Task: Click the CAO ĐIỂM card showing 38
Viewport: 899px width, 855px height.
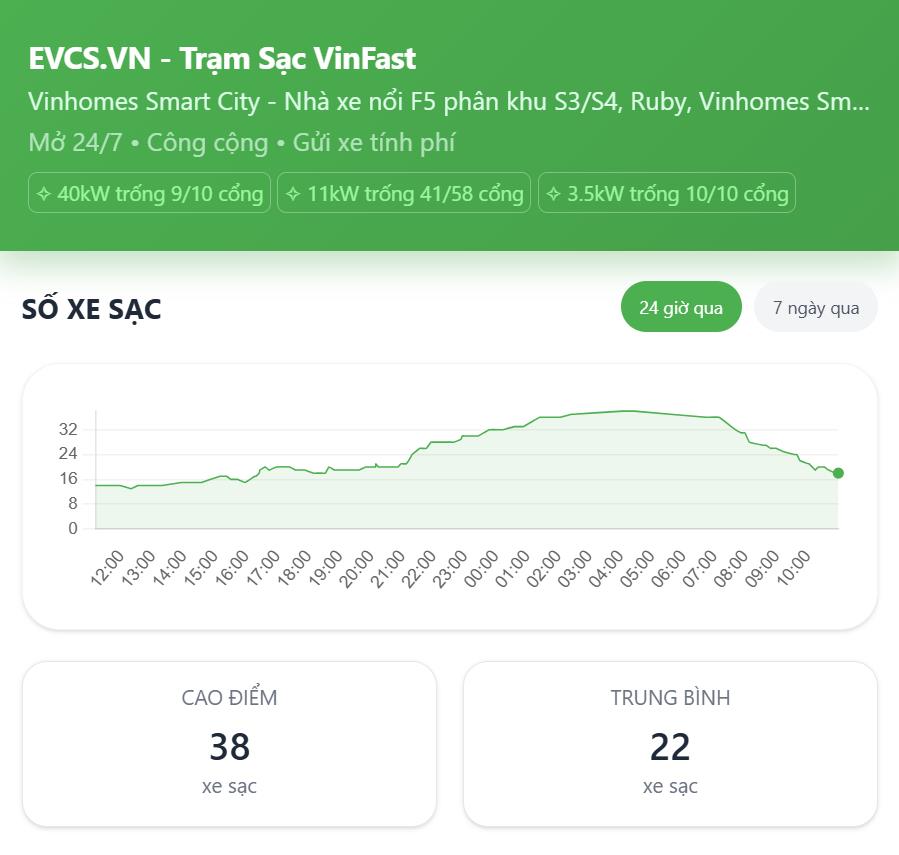Action: click(x=229, y=743)
